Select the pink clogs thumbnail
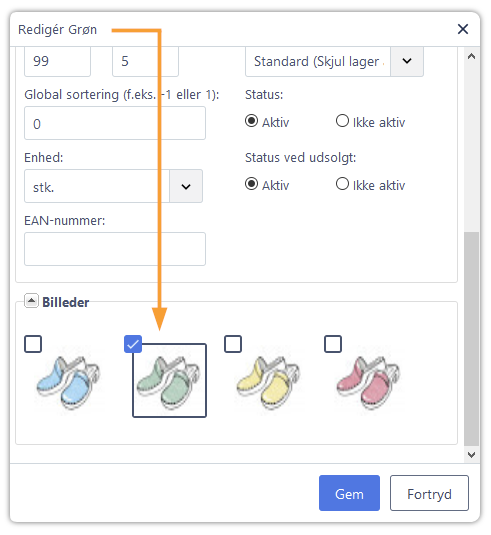Image resolution: width=491 pixels, height=535 pixels. [369, 381]
